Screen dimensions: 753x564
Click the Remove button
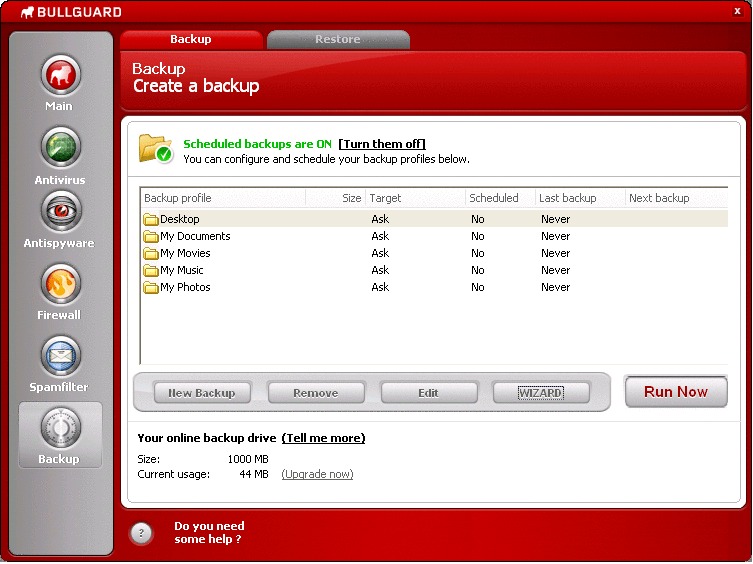(316, 393)
